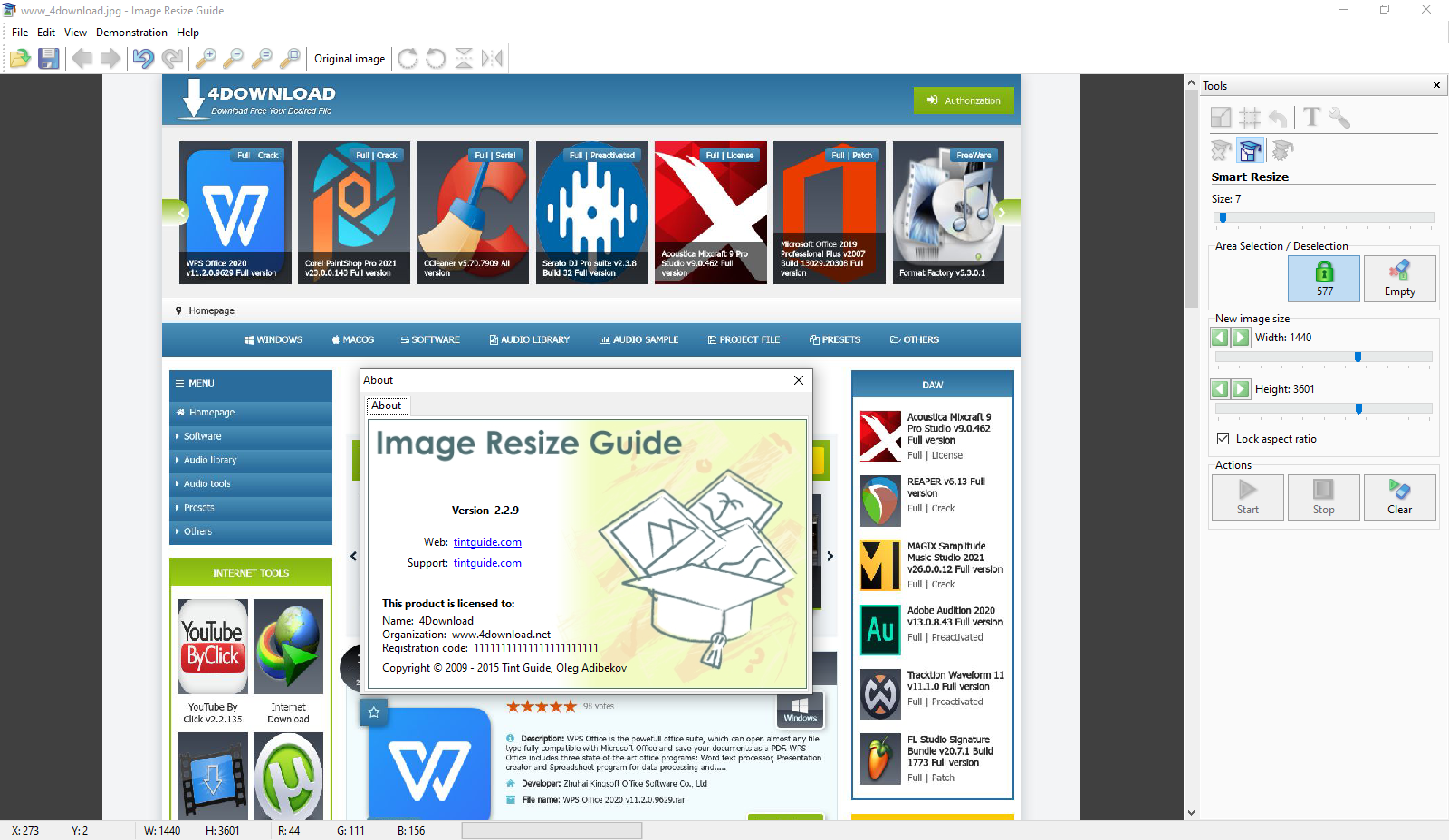
Task: Open the File menu
Action: pyautogui.click(x=20, y=33)
